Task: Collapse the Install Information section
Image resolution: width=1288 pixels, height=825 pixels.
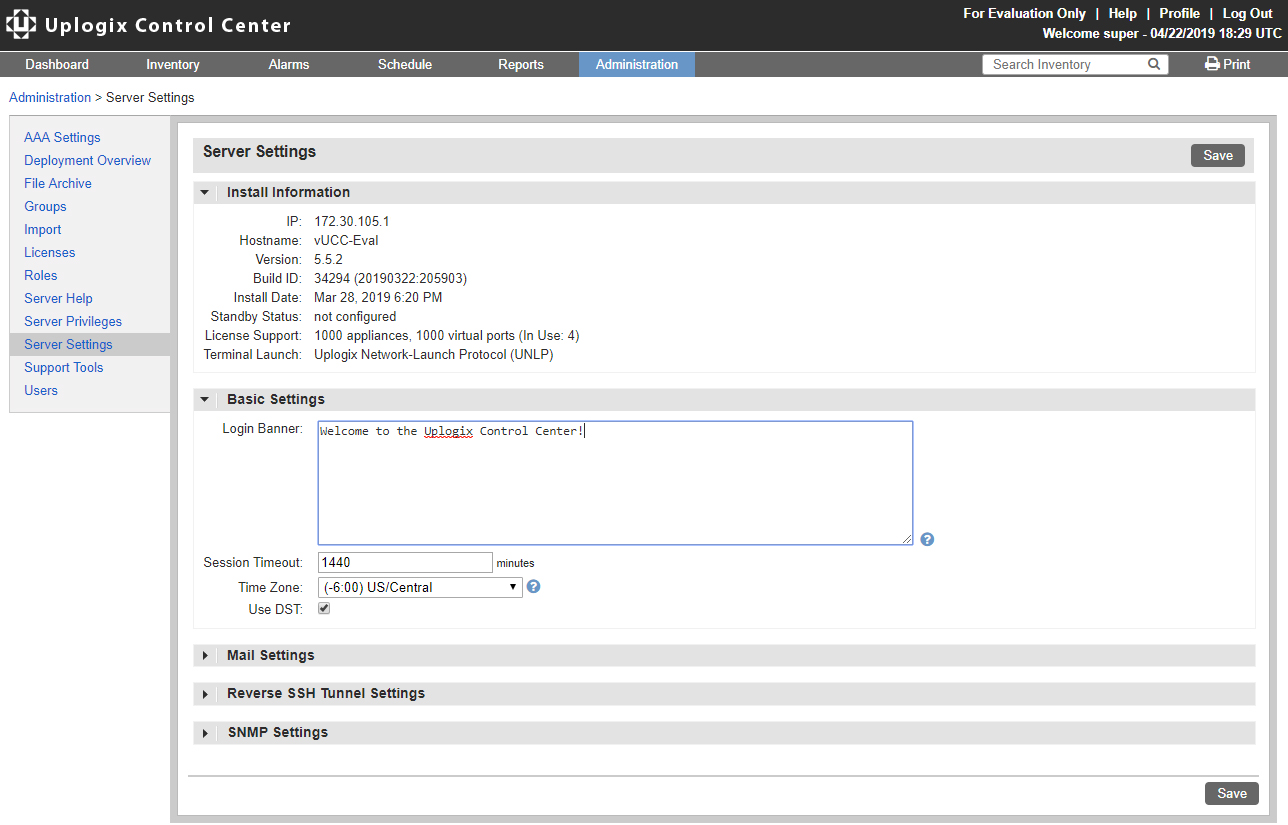Action: click(x=205, y=192)
